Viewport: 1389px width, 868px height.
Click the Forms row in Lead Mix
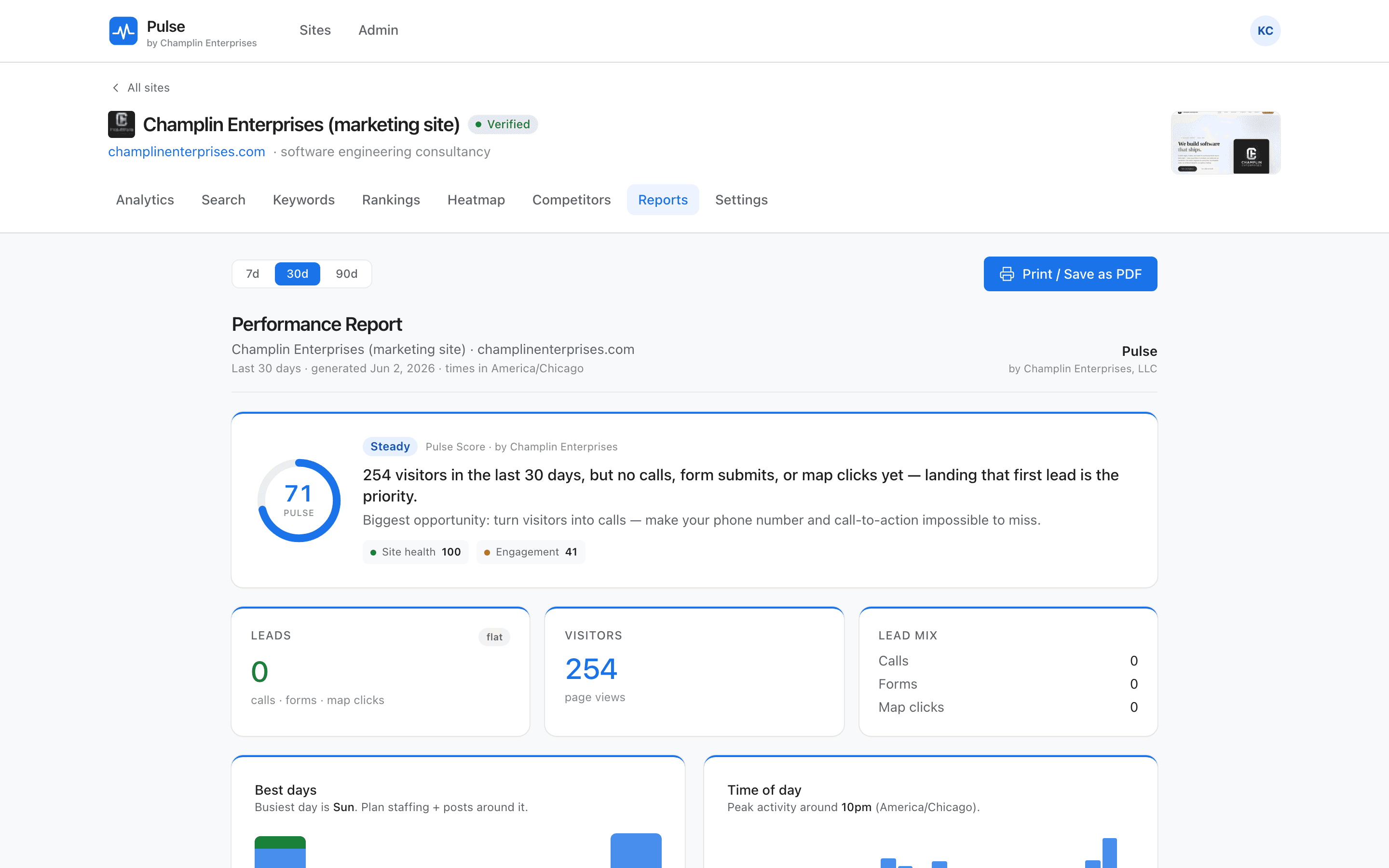click(x=1008, y=684)
